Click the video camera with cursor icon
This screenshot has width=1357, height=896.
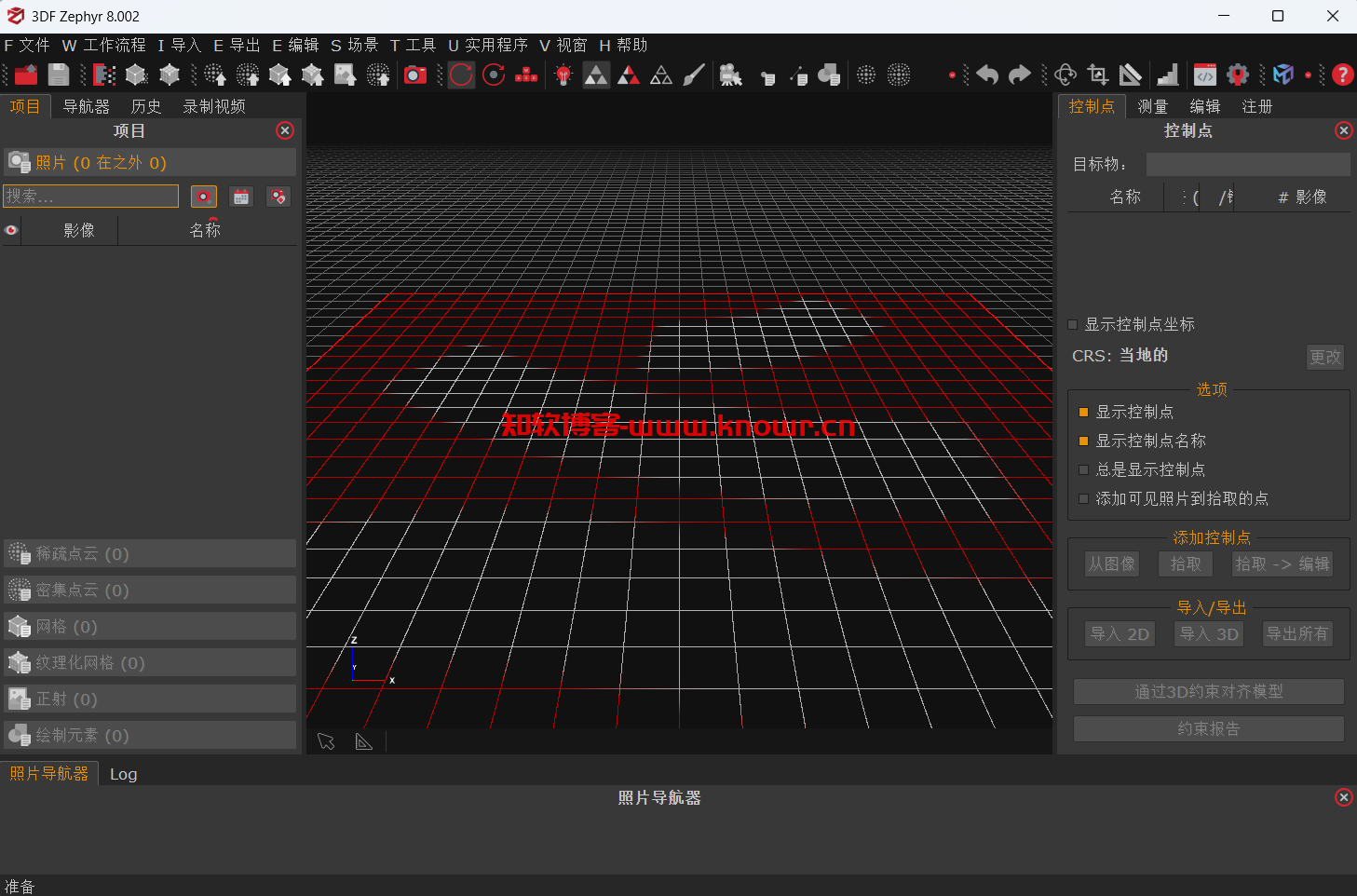tap(731, 75)
